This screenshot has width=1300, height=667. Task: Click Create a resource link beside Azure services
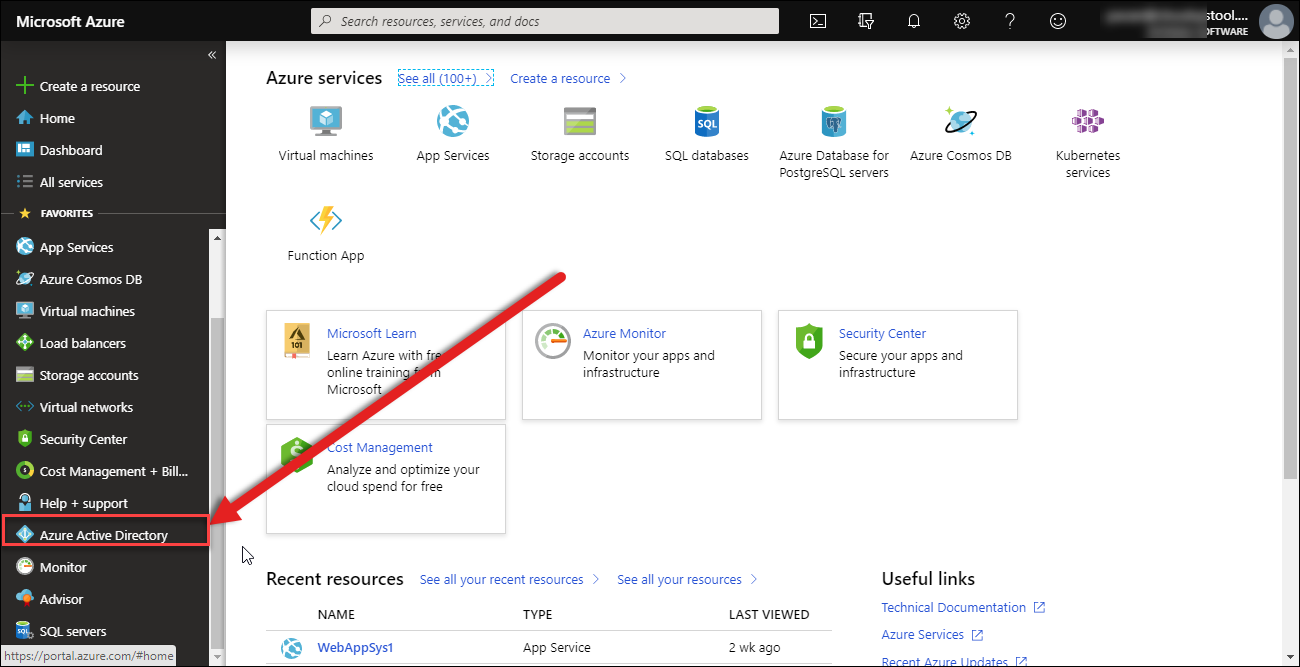pyautogui.click(x=560, y=78)
